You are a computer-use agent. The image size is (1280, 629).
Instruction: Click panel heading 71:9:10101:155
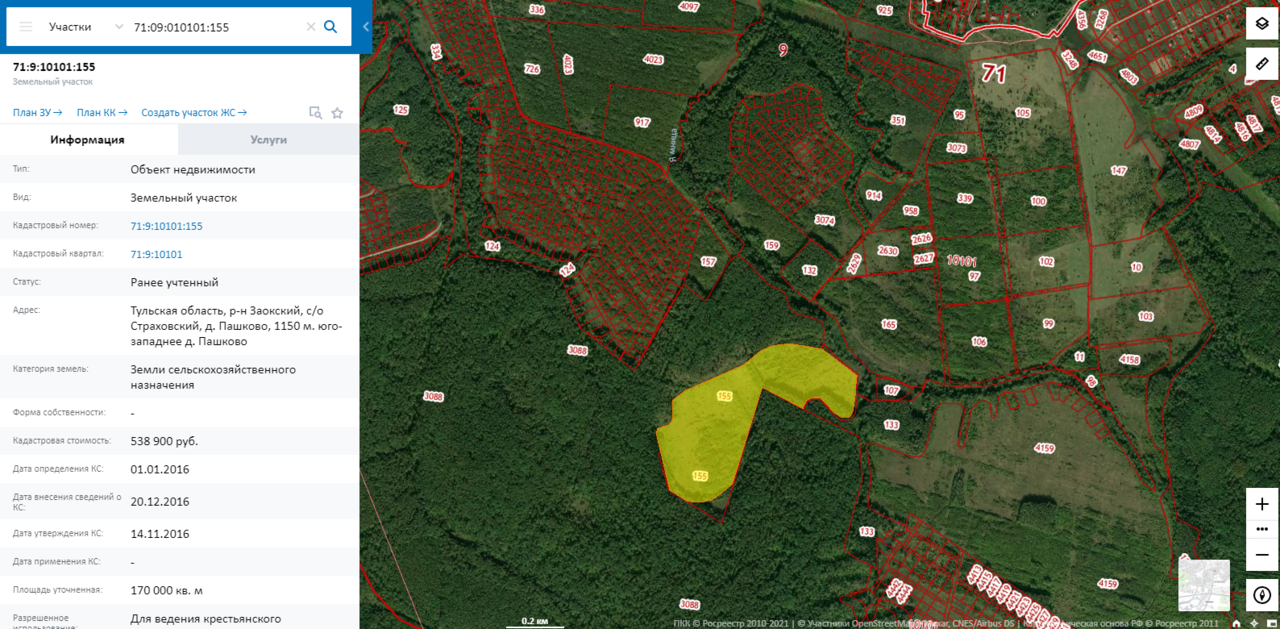coord(54,67)
